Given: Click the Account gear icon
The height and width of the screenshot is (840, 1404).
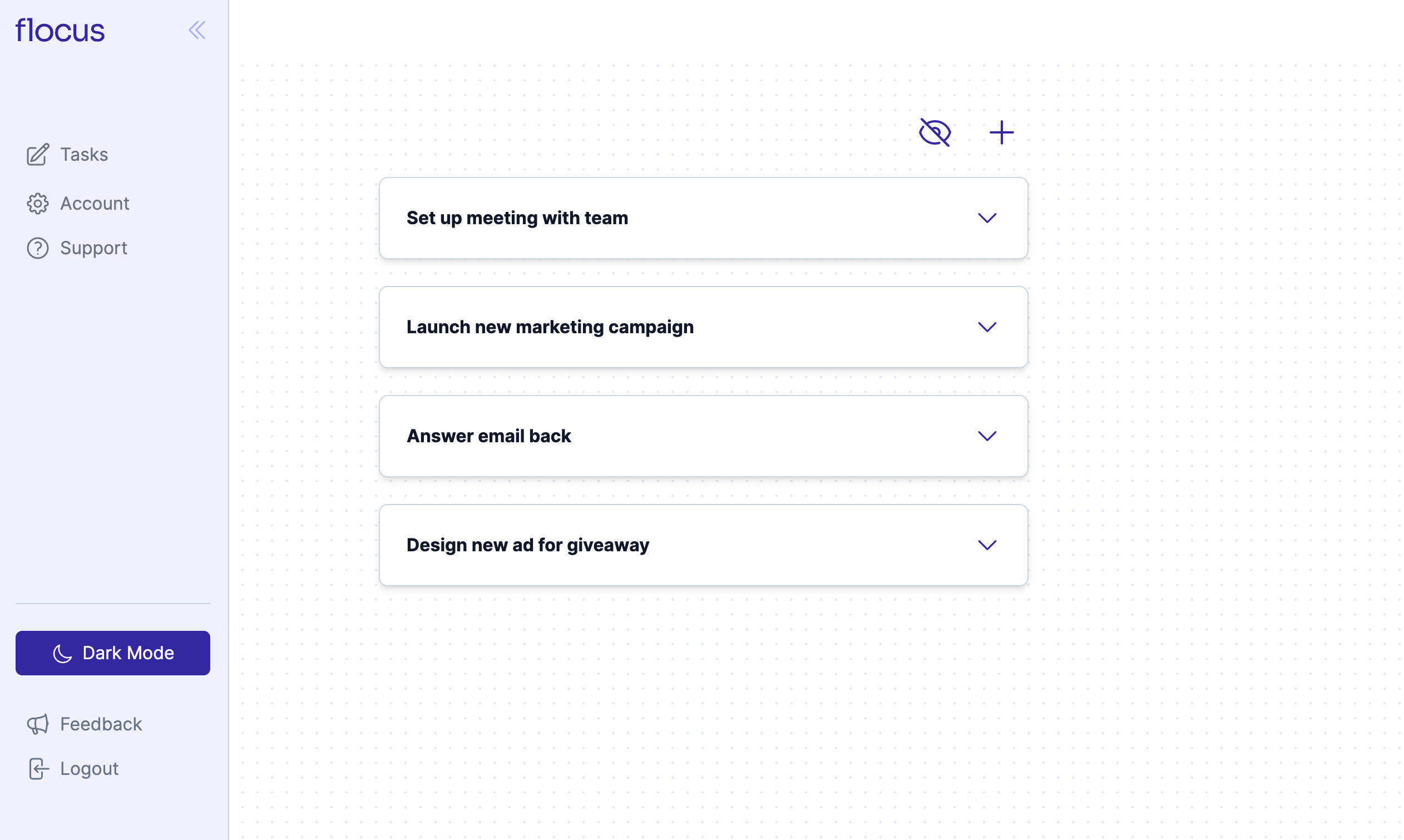Looking at the screenshot, I should pyautogui.click(x=38, y=203).
